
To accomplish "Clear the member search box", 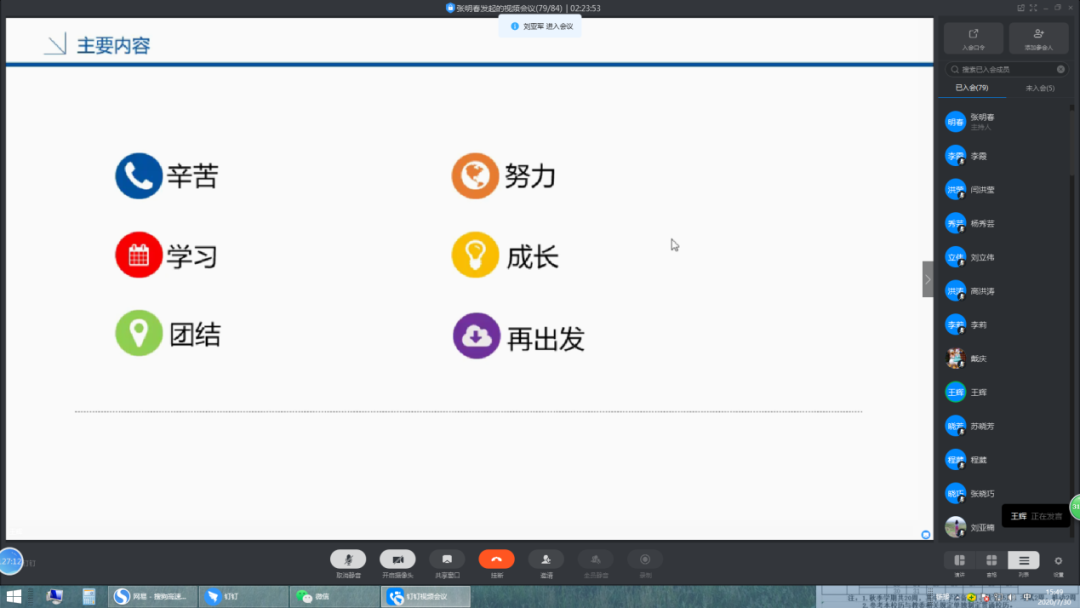I will (1061, 69).
